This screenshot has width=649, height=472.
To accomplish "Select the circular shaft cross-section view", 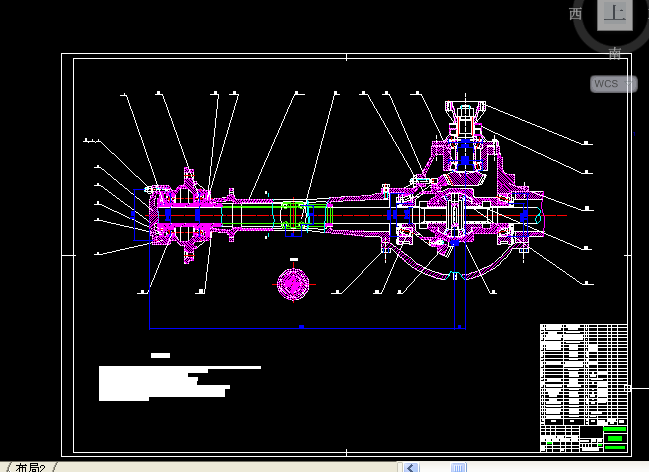I will point(293,284).
